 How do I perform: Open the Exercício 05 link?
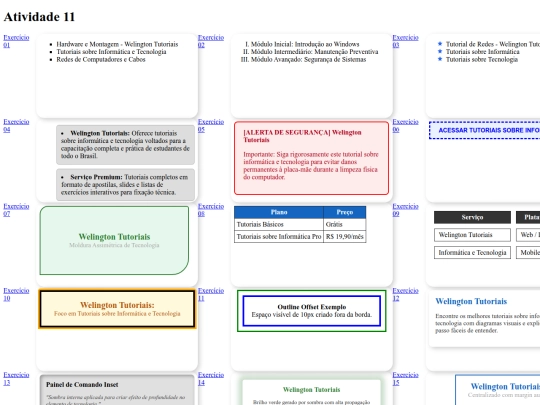pos(211,125)
